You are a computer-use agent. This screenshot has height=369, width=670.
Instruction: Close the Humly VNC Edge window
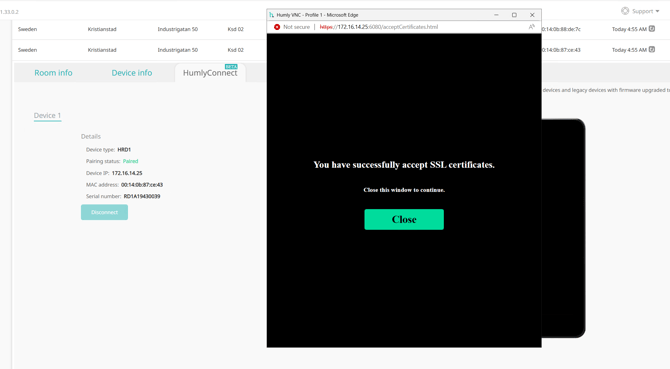(532, 15)
